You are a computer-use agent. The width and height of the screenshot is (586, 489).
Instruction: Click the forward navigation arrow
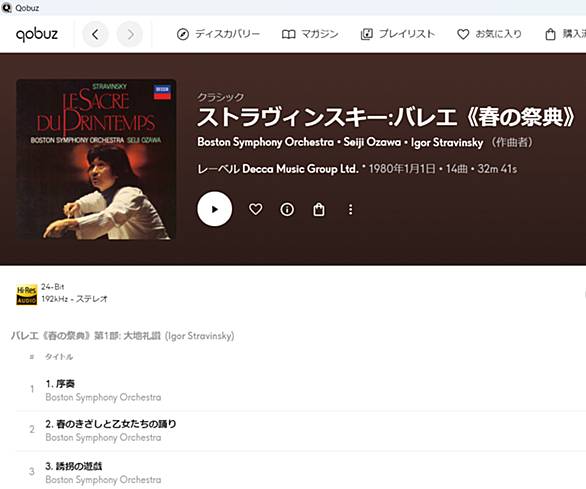[130, 34]
